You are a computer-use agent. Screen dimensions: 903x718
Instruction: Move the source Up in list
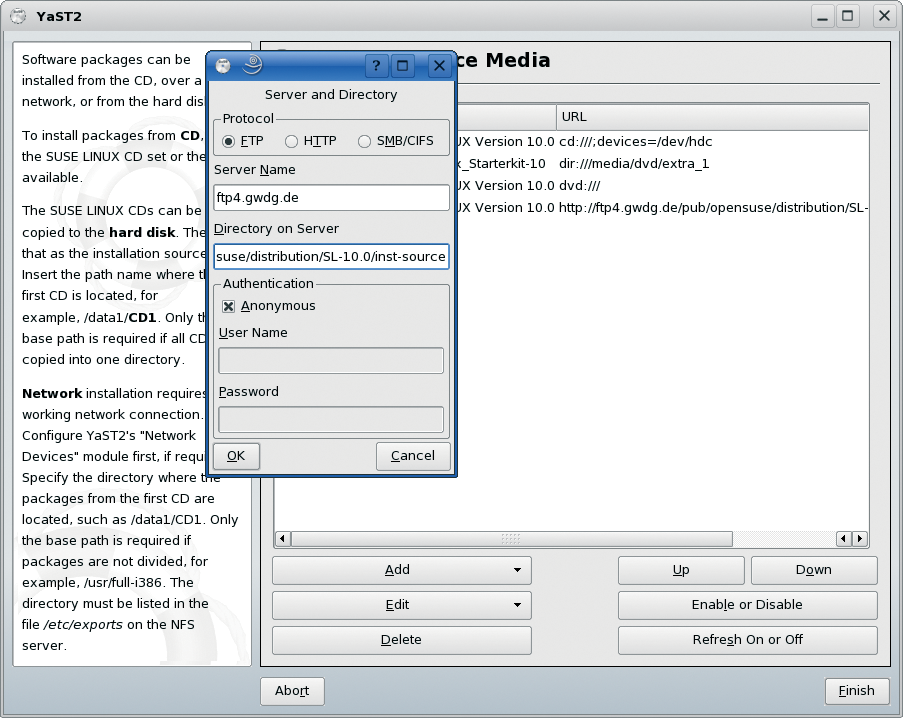pos(681,570)
